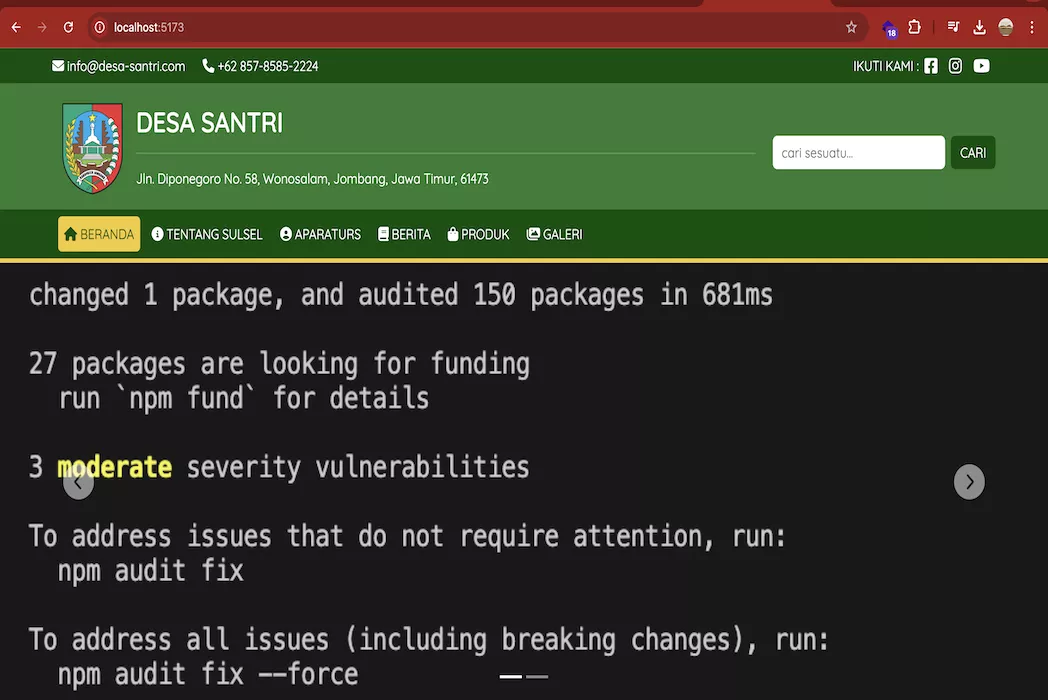The image size is (1048, 700).
Task: Open the APARATURS menu item
Action: 320,234
